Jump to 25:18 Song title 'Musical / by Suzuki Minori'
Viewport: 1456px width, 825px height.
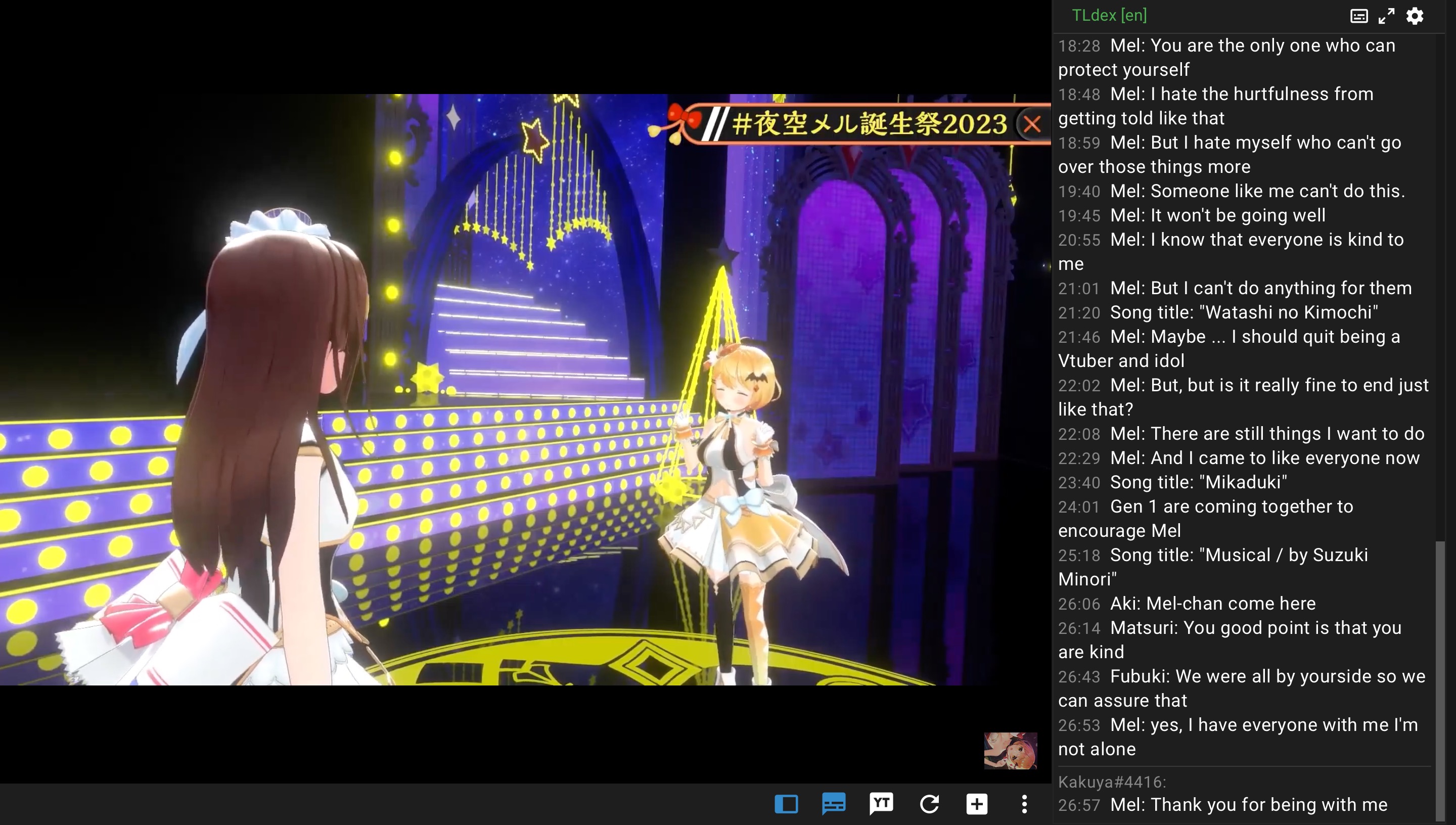1244,567
